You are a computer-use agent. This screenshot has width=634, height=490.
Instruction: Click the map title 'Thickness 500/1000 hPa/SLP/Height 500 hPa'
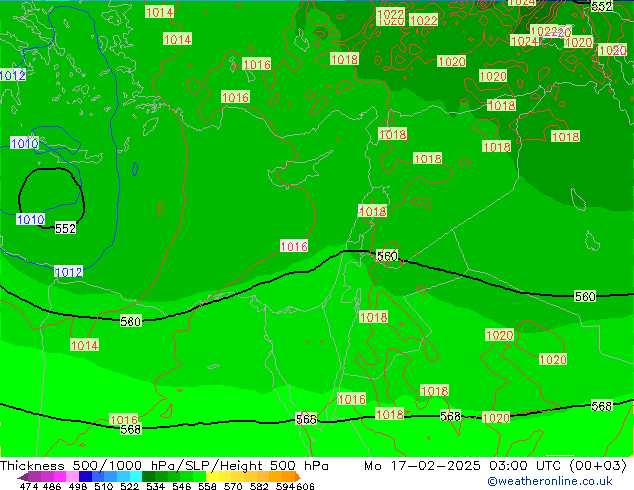(x=164, y=466)
